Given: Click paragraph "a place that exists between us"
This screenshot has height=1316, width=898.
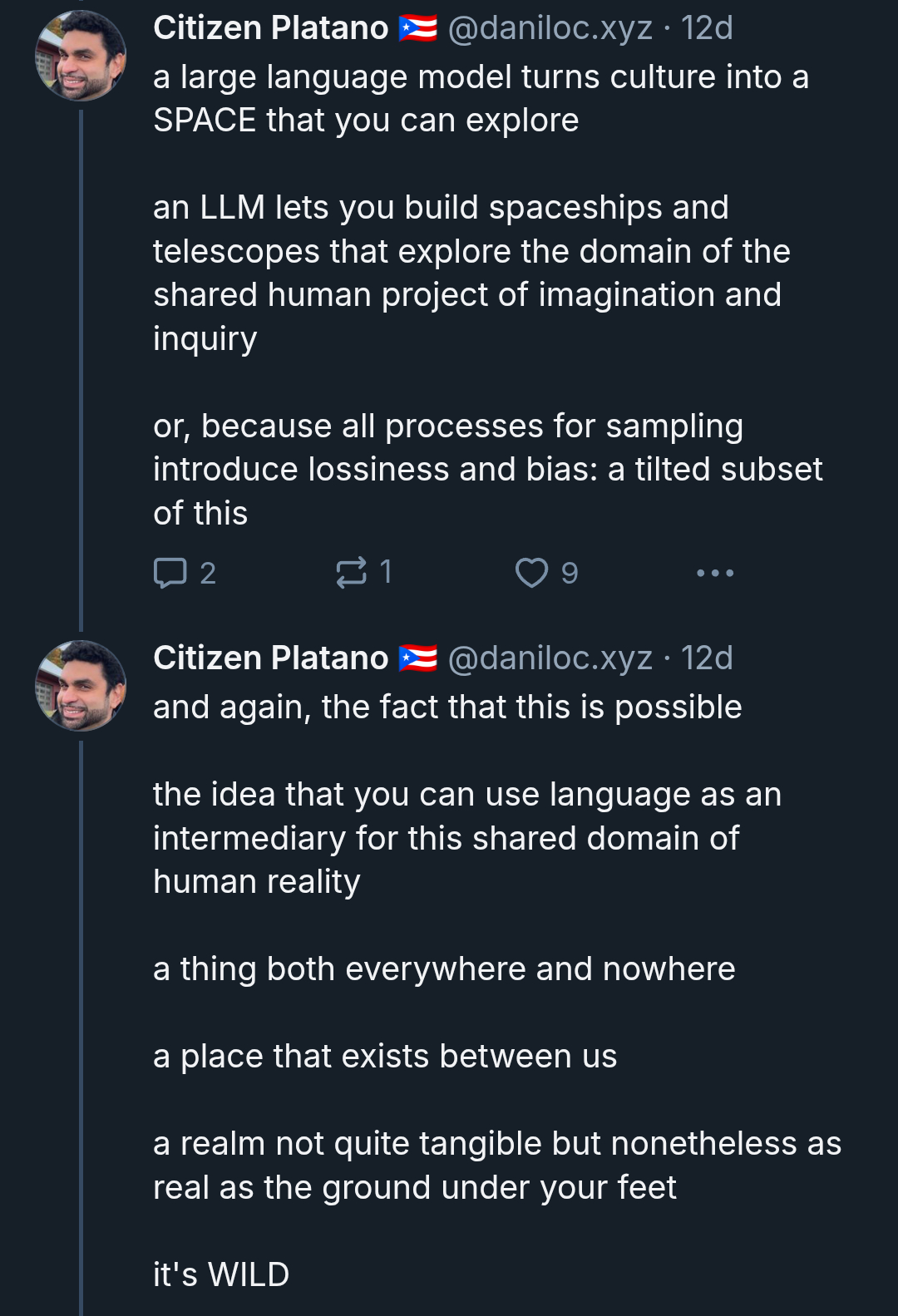Looking at the screenshot, I should (x=385, y=1057).
